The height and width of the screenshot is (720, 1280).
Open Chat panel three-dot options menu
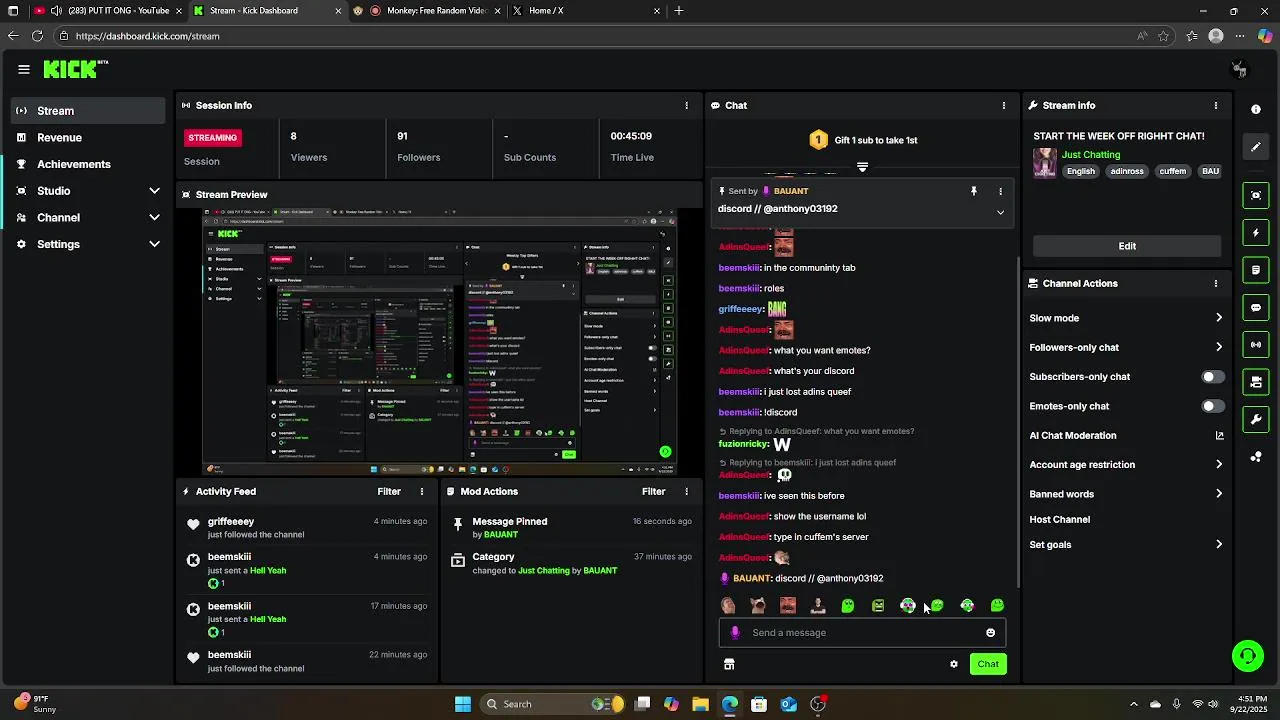(1004, 105)
